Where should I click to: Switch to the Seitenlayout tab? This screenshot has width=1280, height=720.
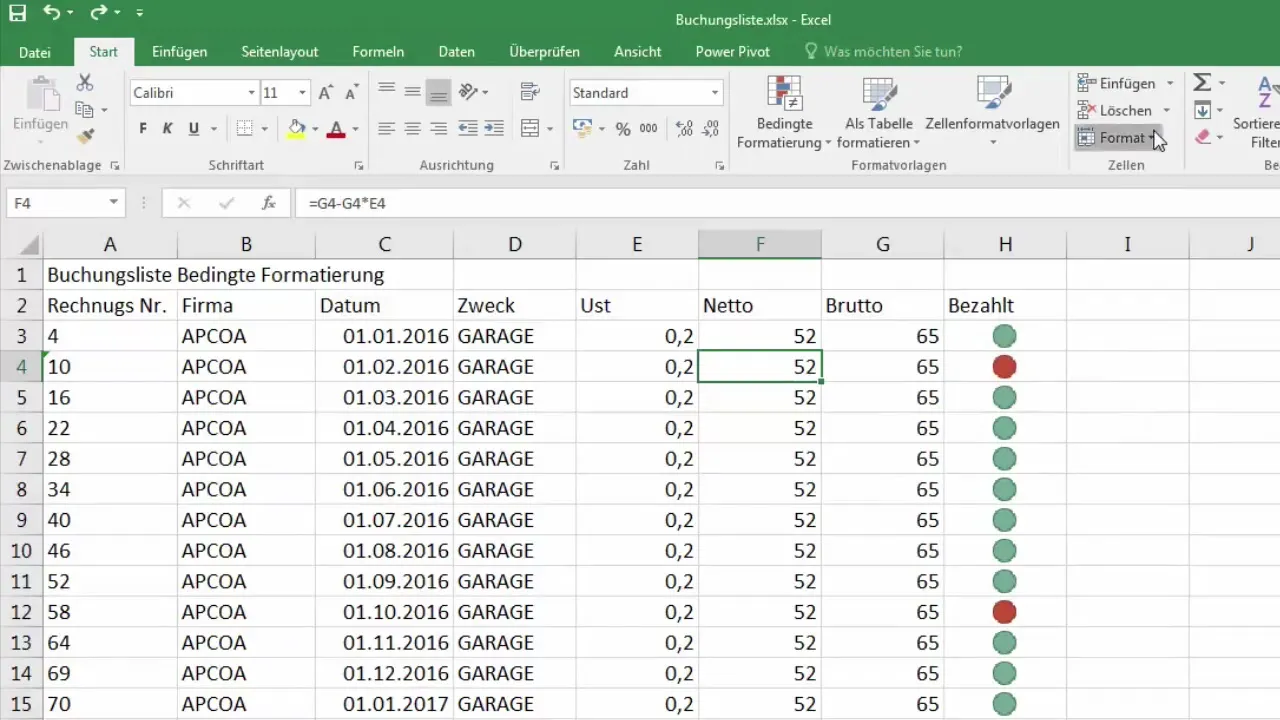coord(280,52)
